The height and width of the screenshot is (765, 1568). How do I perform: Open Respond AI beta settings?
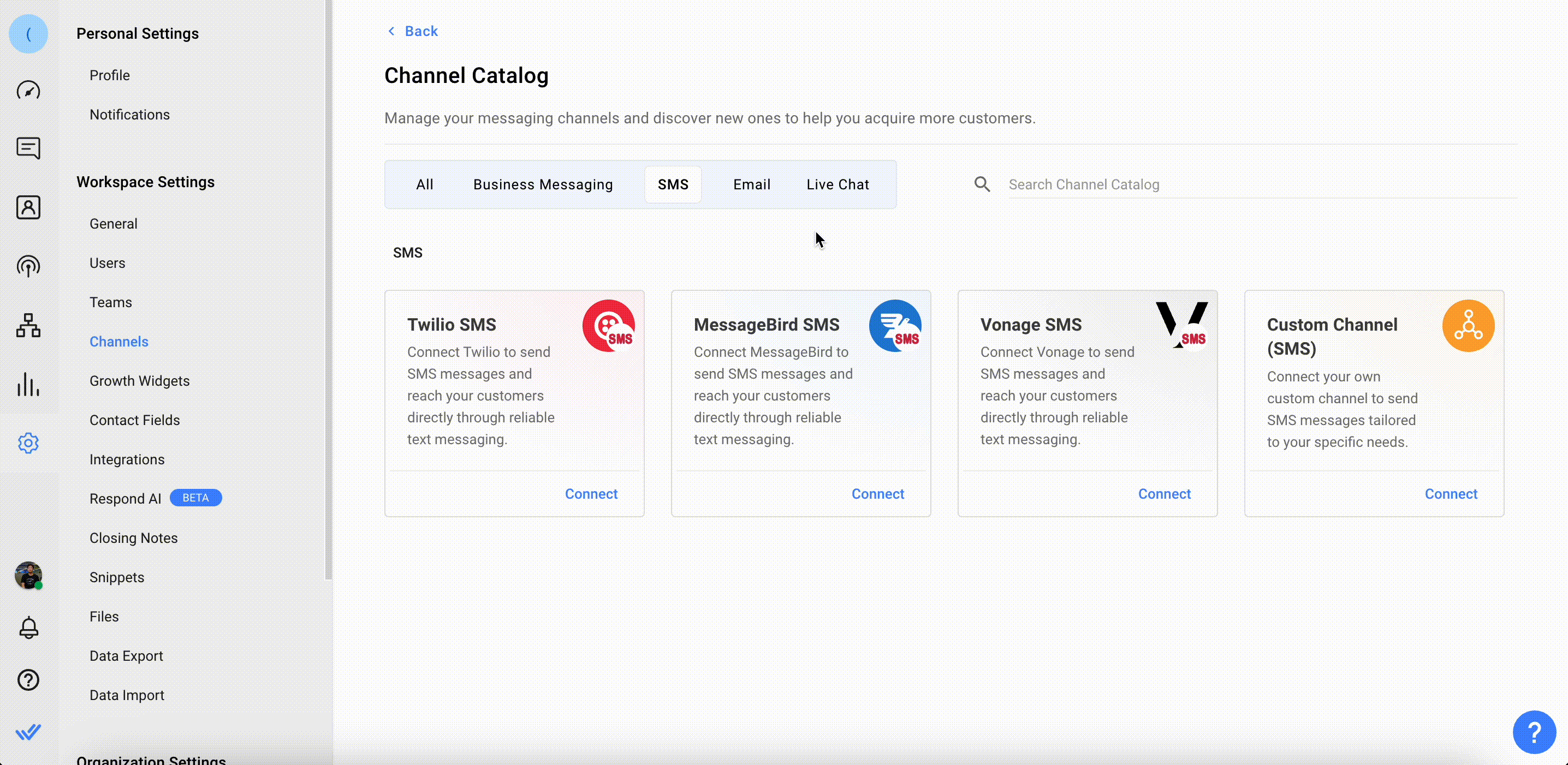126,499
